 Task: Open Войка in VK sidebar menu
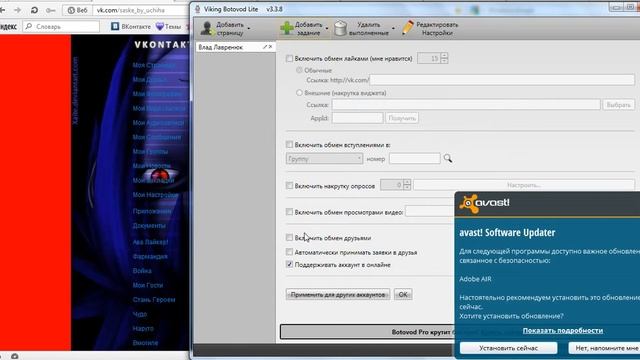[142, 271]
